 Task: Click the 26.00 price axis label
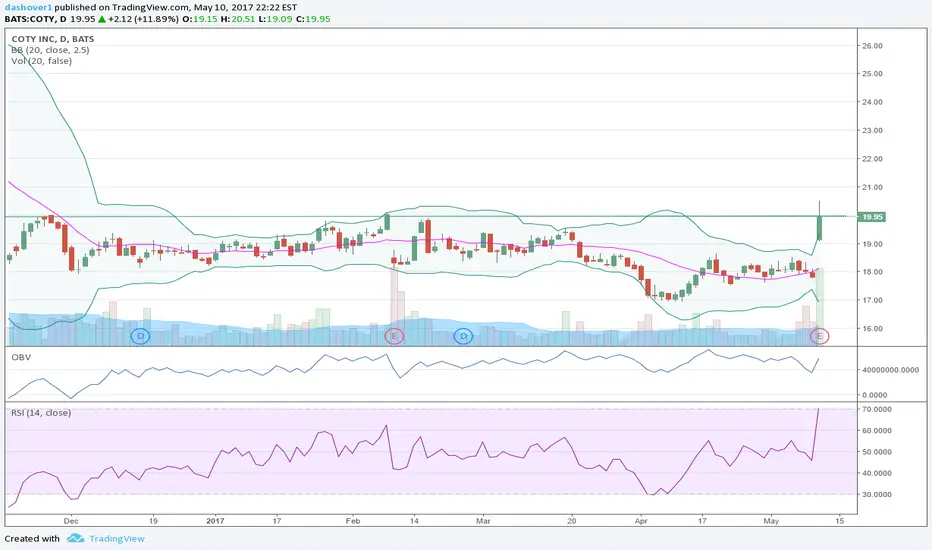[872, 46]
